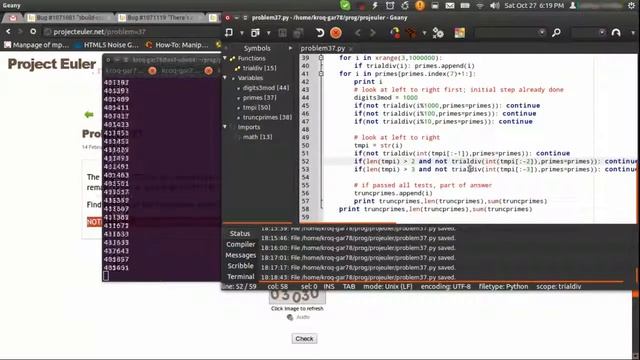
Task: Click the Save all files icon
Action: pyautogui.click(x=298, y=33)
